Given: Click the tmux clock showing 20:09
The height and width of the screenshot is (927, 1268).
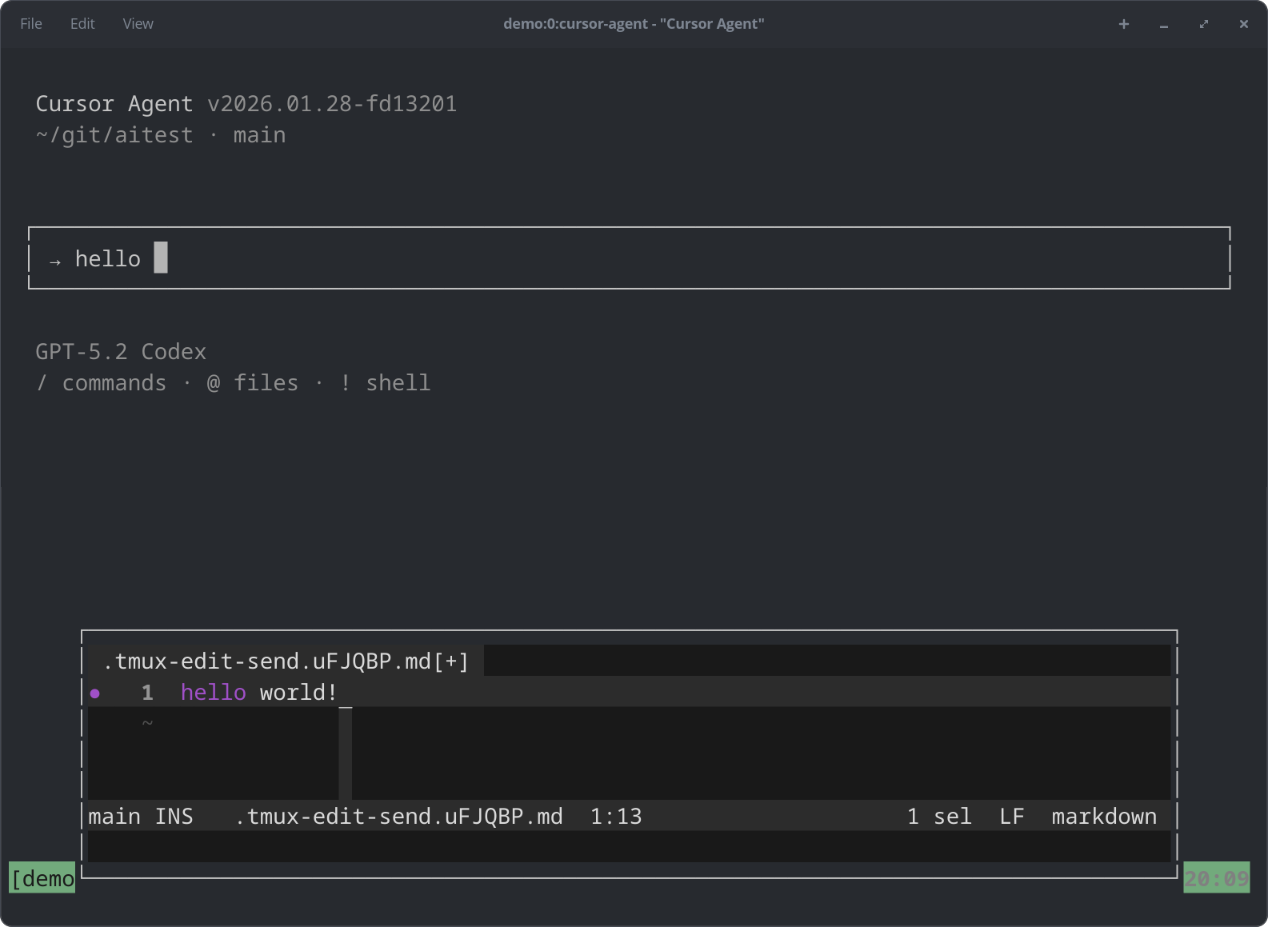Looking at the screenshot, I should (1216, 879).
